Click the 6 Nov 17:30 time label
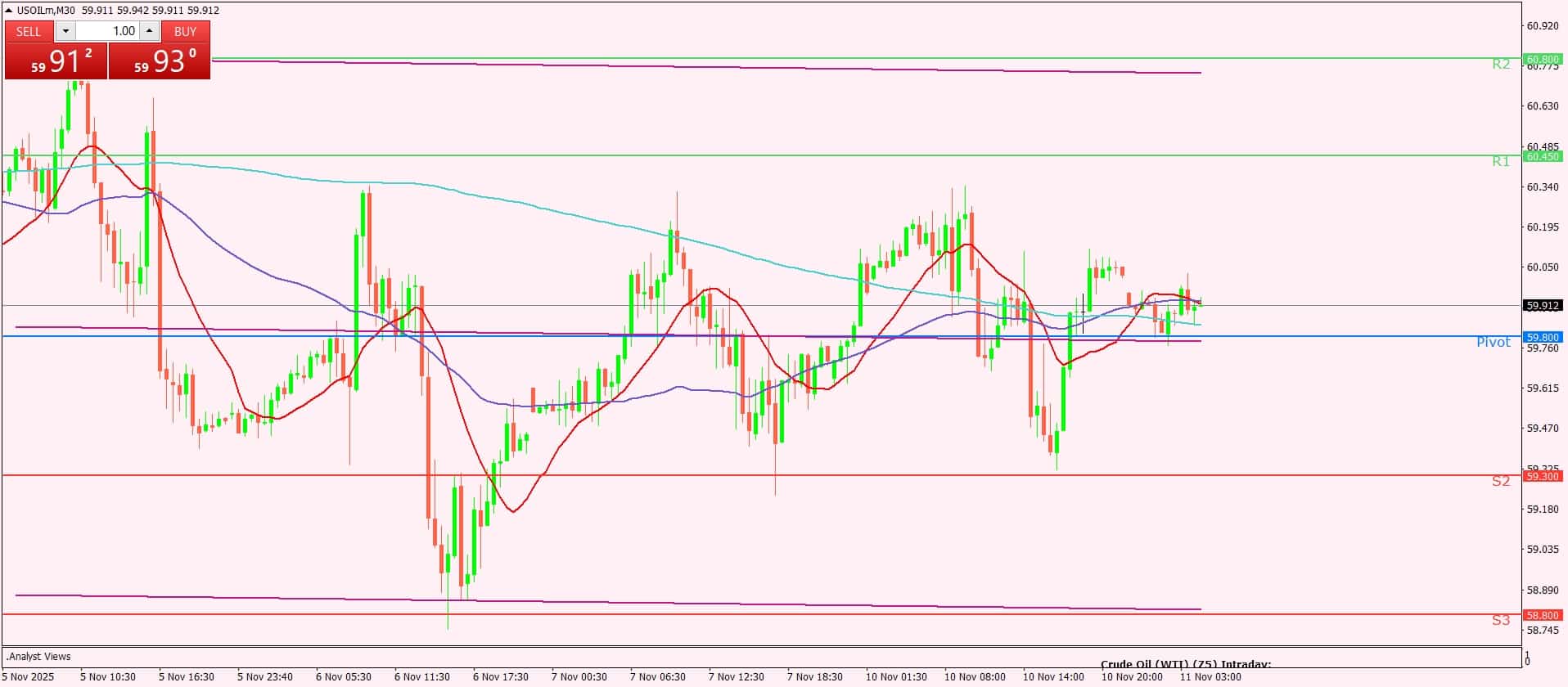This screenshot has height=687, width=1568. click(501, 677)
